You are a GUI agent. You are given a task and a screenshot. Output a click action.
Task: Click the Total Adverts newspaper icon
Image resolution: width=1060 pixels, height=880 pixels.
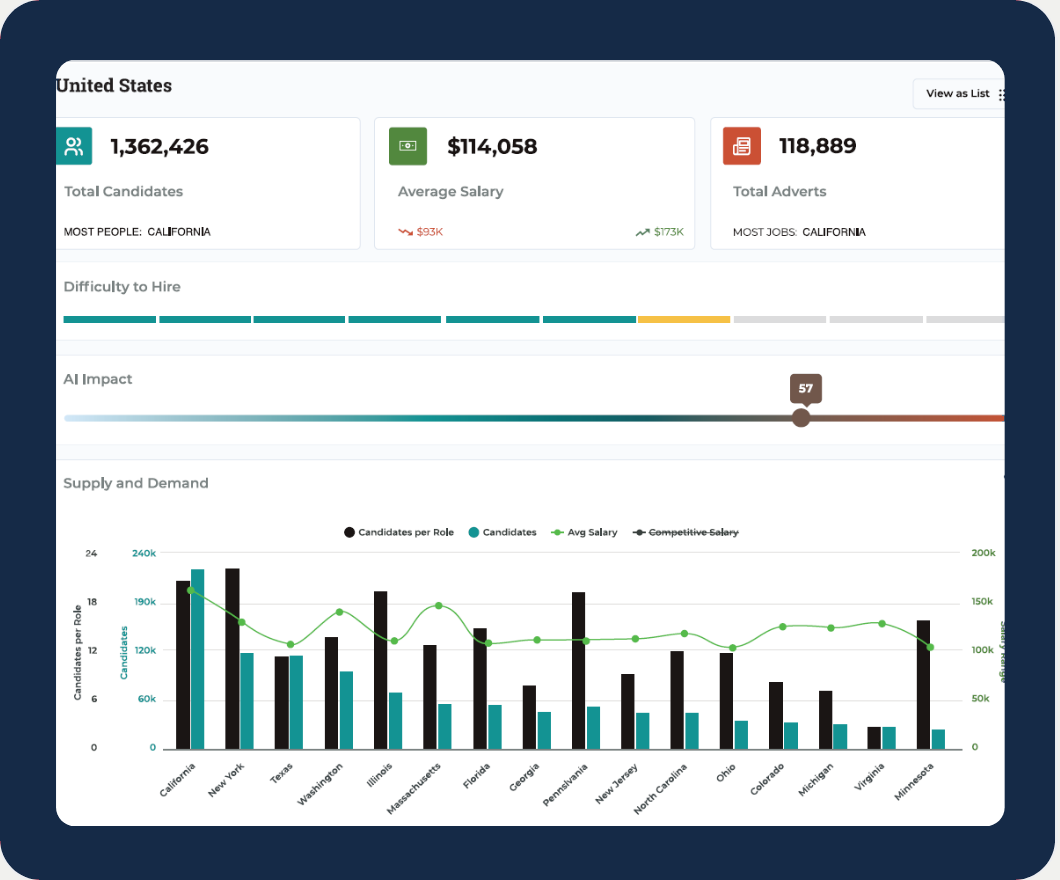742,146
